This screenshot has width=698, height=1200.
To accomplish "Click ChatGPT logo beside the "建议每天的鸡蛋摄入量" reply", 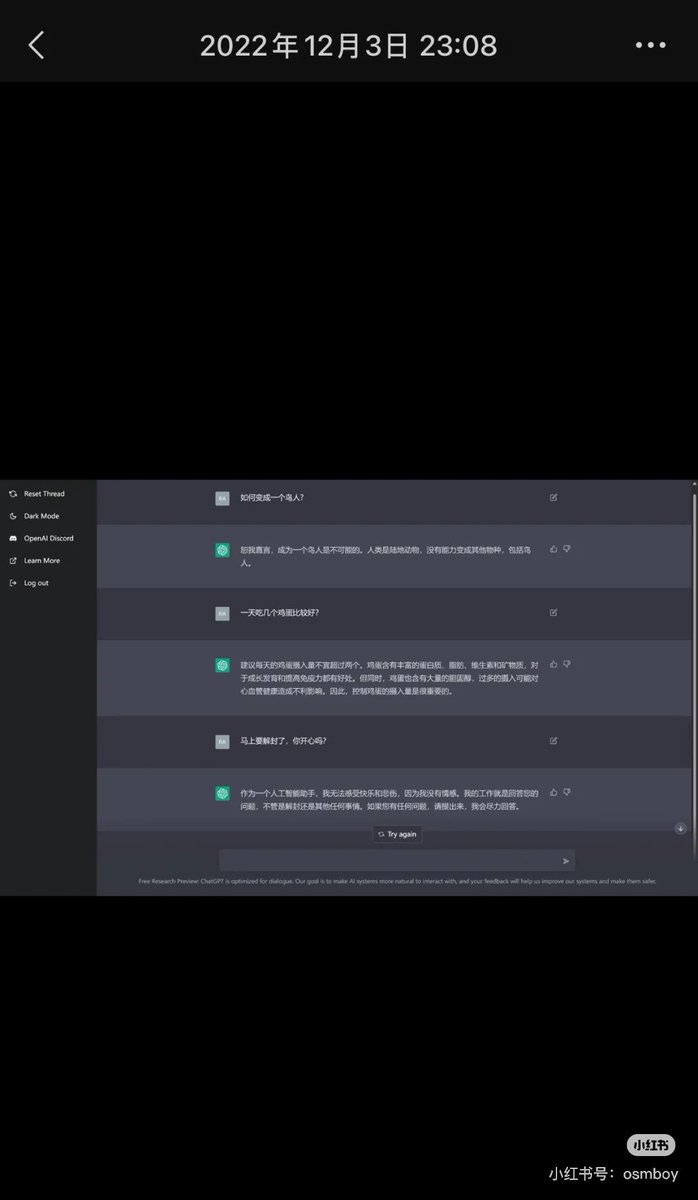I will point(222,665).
